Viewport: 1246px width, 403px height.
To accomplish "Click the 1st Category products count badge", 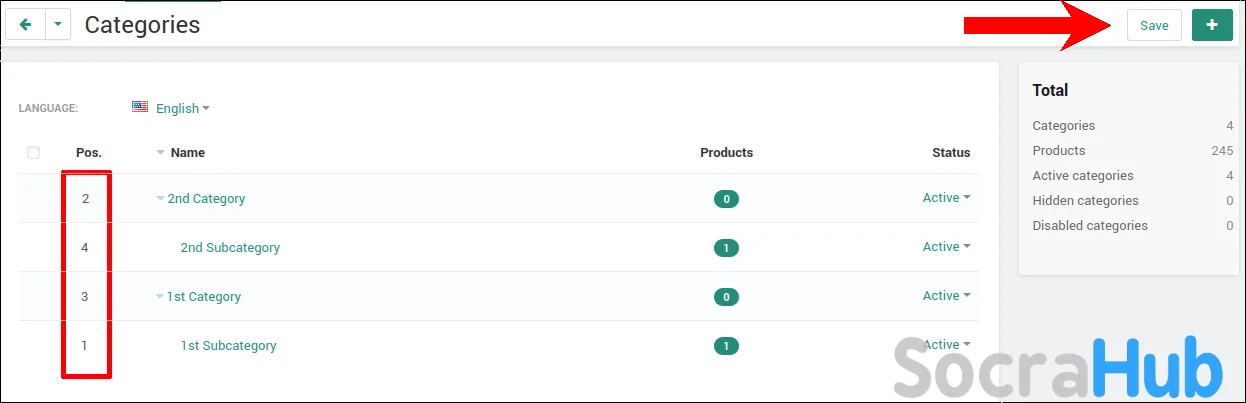I will (x=726, y=297).
